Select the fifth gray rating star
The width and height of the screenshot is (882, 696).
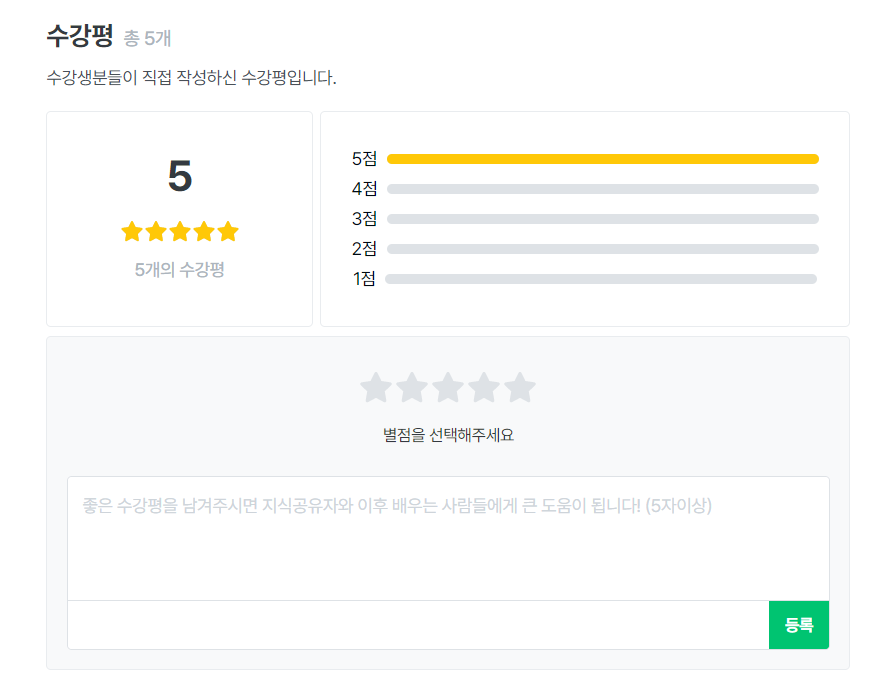[x=520, y=388]
